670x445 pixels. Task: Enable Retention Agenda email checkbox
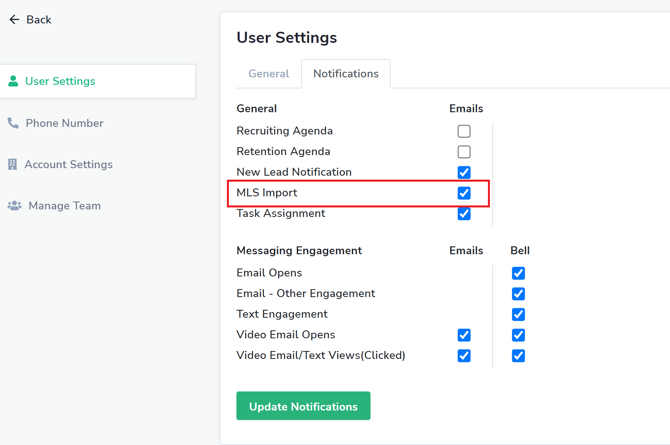click(464, 152)
